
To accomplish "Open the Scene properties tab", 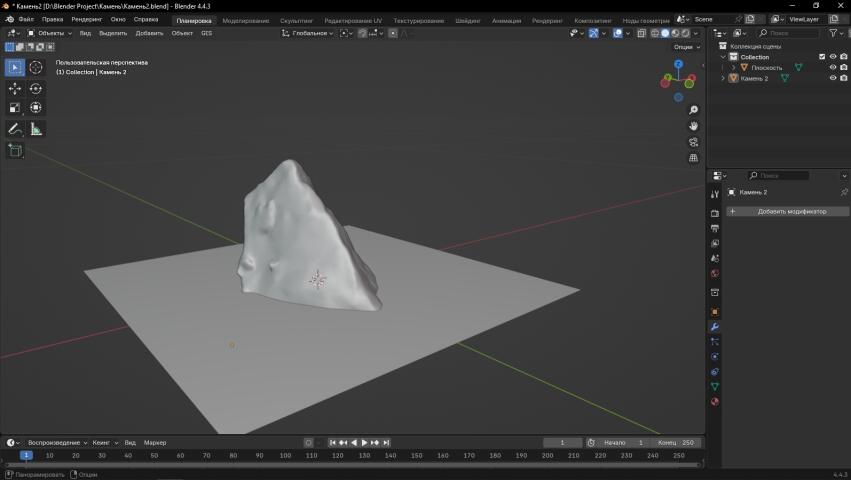I will pos(715,258).
